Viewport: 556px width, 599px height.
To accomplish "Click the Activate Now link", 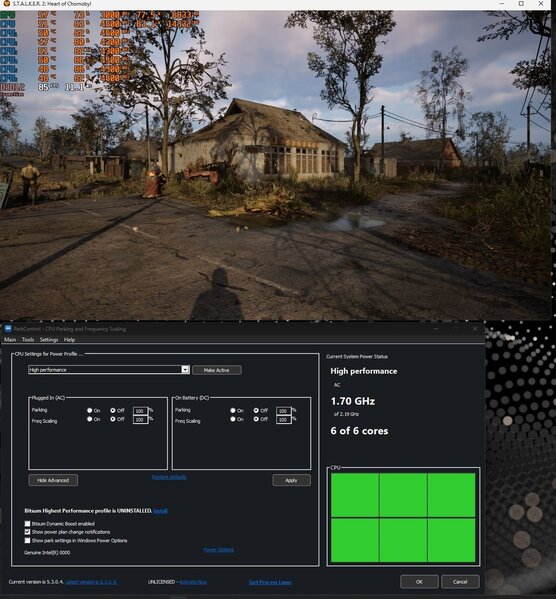I will 193,582.
